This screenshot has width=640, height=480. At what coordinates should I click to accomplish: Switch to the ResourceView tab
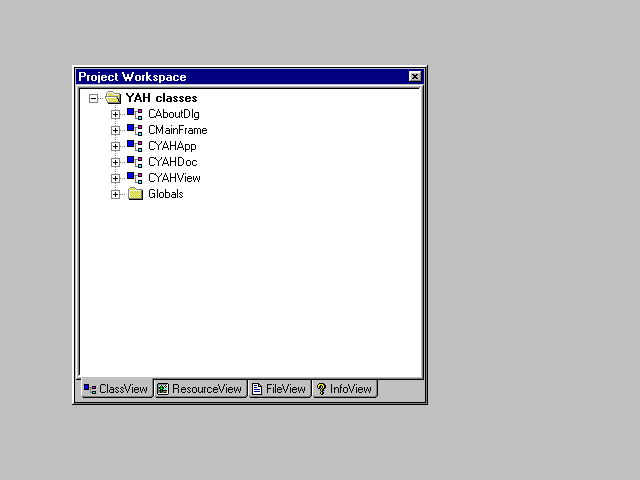coord(200,389)
